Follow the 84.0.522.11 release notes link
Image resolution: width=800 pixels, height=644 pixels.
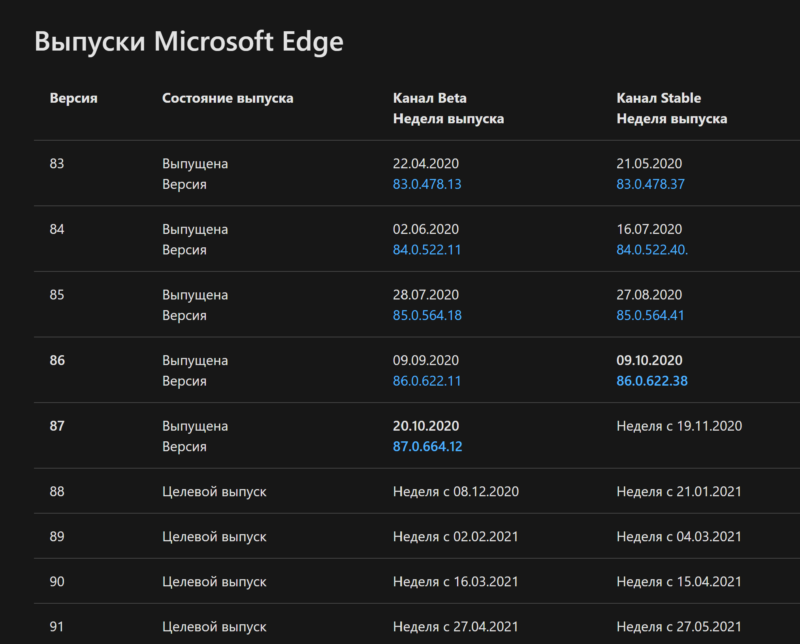(x=427, y=250)
